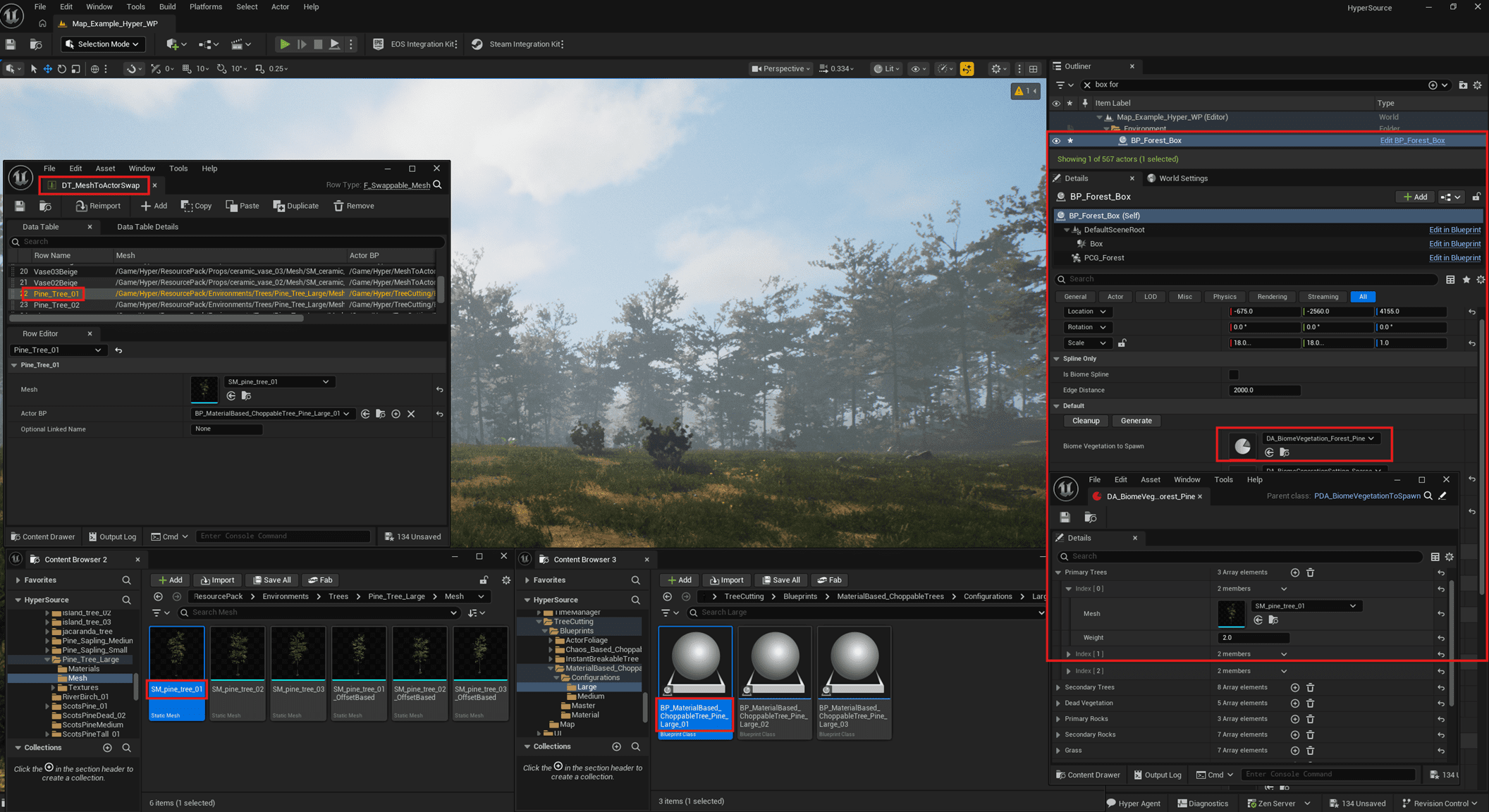The width and height of the screenshot is (1489, 812).
Task: Open Outliner settings gear
Action: (x=1478, y=85)
